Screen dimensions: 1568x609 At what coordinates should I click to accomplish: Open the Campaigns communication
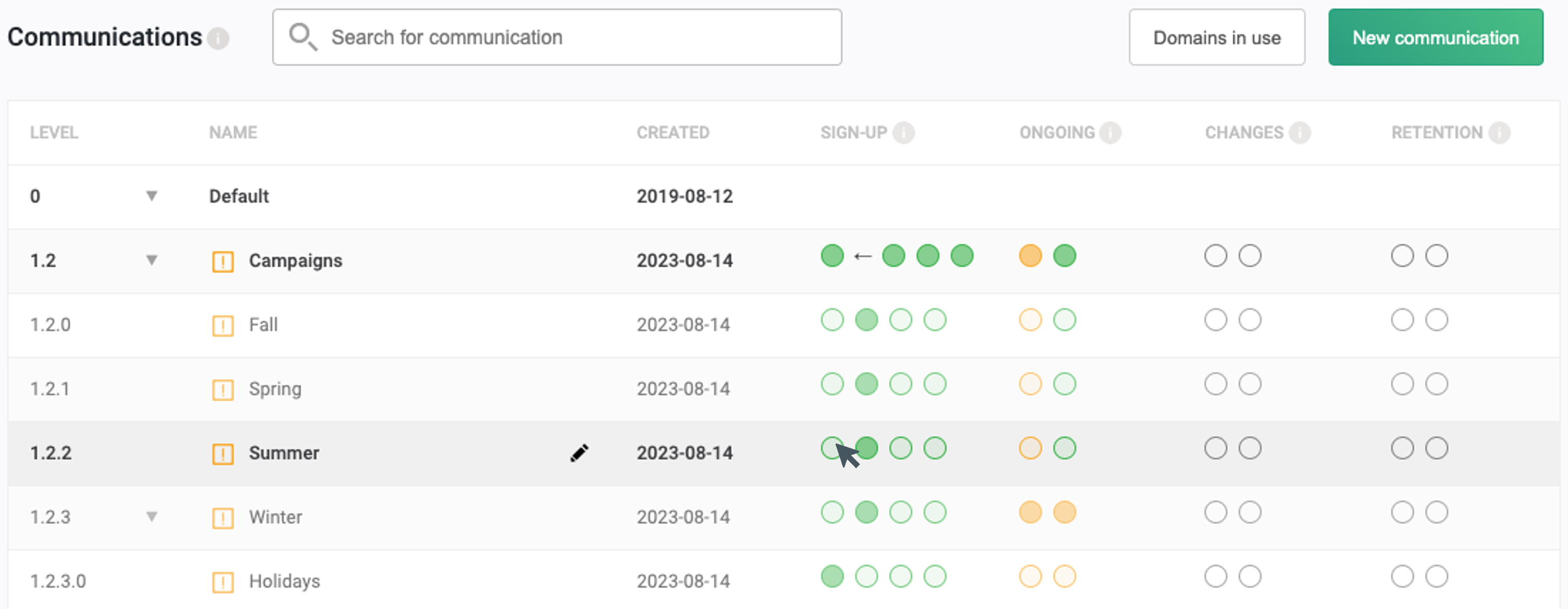(x=295, y=261)
